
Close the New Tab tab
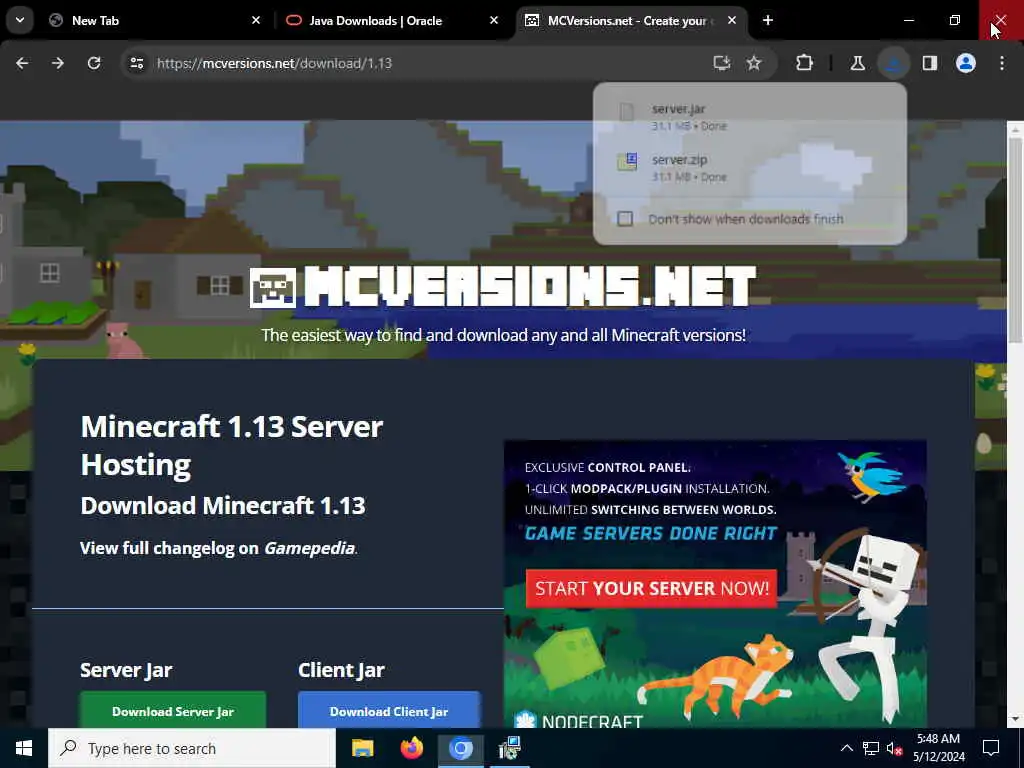(256, 20)
